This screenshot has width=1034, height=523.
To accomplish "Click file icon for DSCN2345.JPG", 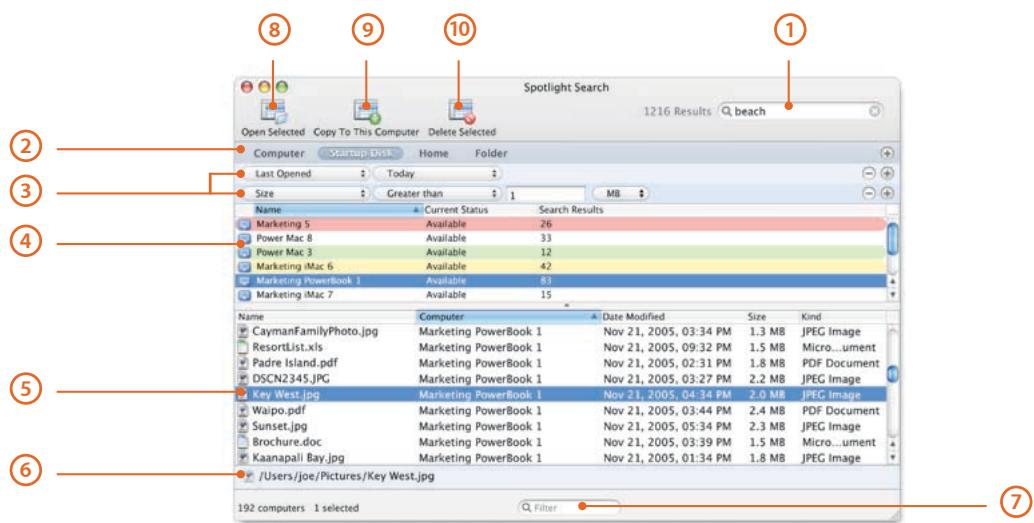I will click(243, 379).
